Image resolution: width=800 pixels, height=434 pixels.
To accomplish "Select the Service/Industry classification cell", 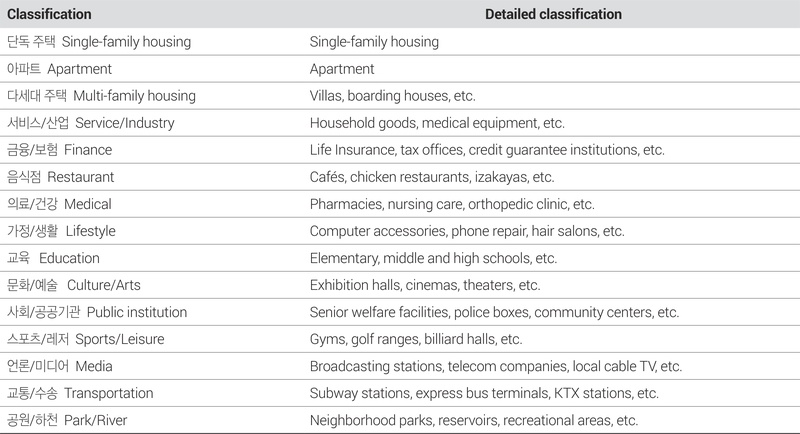I will tap(91, 123).
